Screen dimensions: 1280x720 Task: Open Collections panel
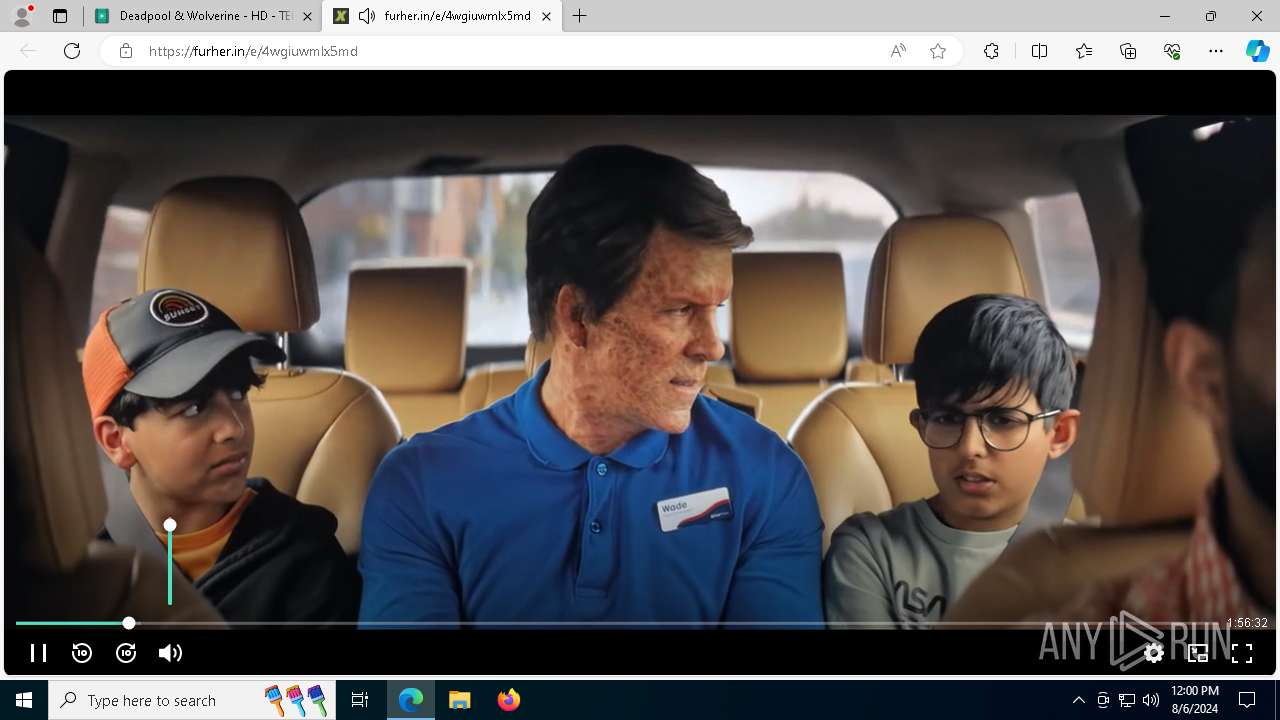tap(1128, 51)
